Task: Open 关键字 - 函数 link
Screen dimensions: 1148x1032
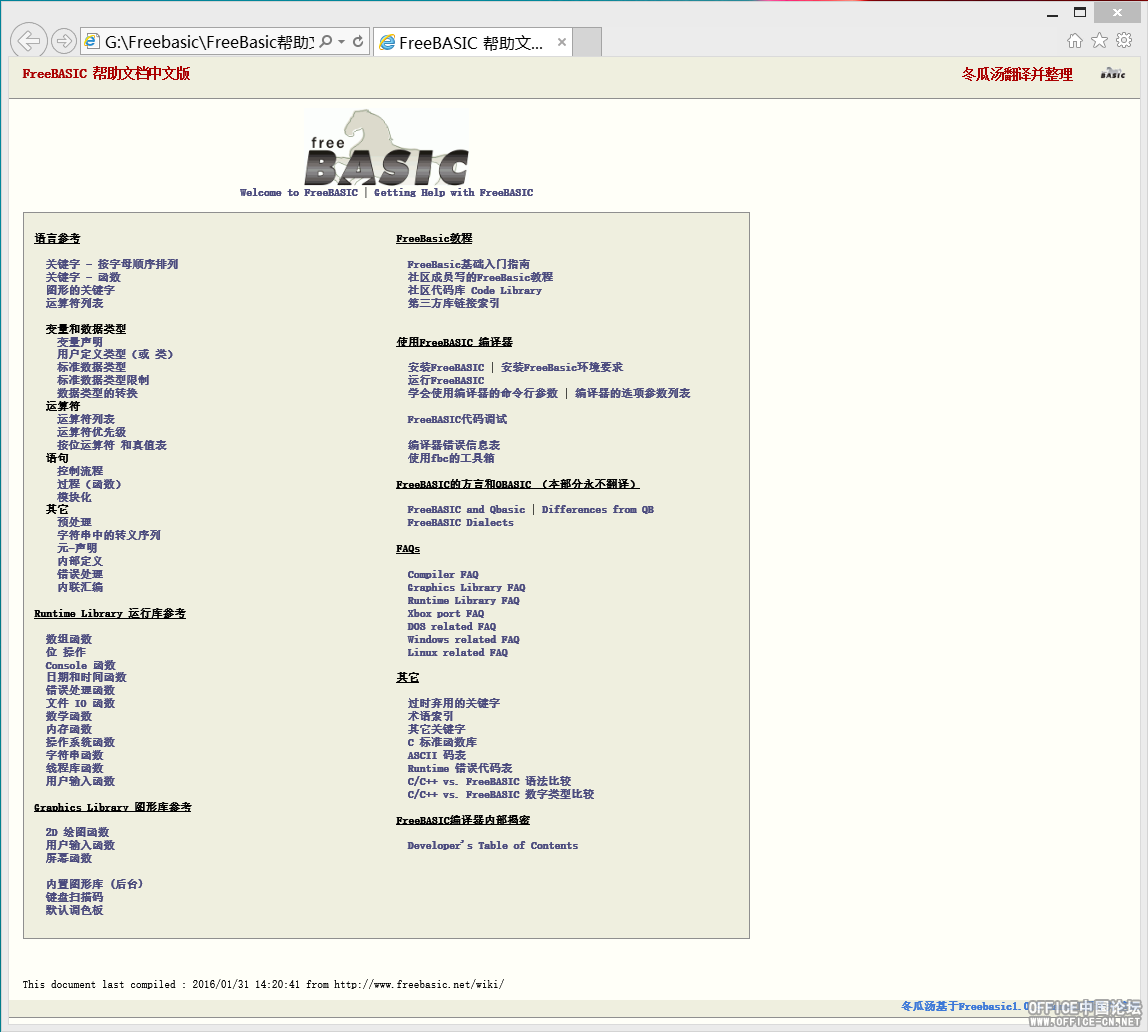Action: 83,277
